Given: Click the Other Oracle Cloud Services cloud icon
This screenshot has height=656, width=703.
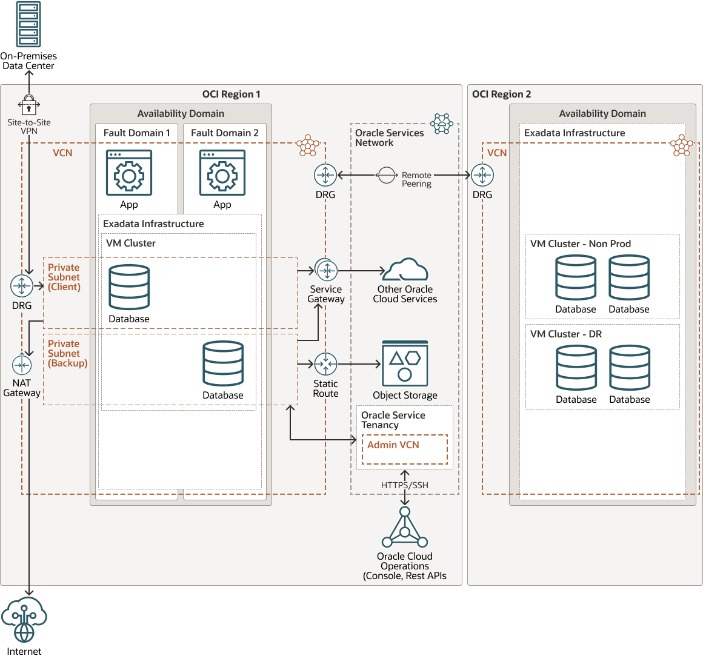Looking at the screenshot, I should [407, 269].
